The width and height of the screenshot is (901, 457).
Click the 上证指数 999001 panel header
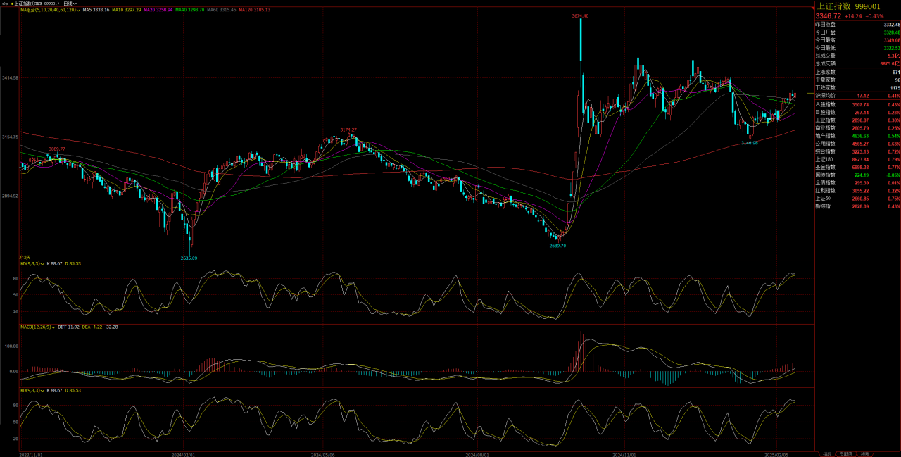tap(849, 6)
